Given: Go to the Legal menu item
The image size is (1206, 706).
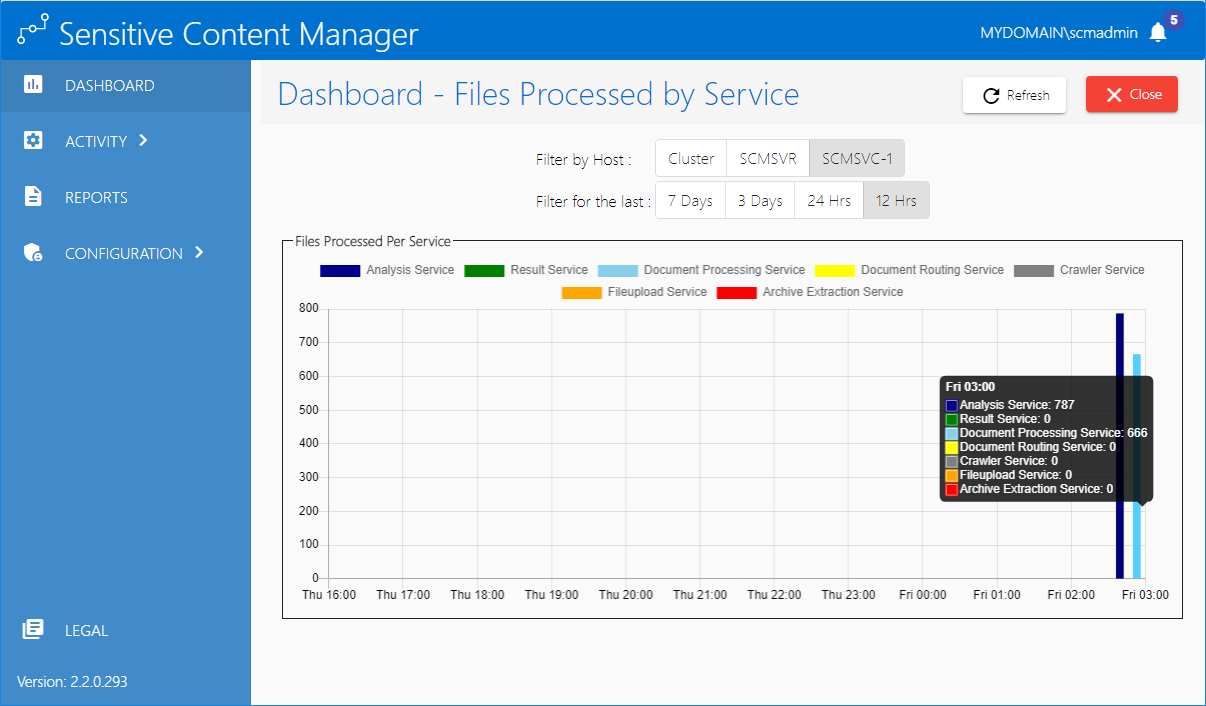Looking at the screenshot, I should 86,630.
